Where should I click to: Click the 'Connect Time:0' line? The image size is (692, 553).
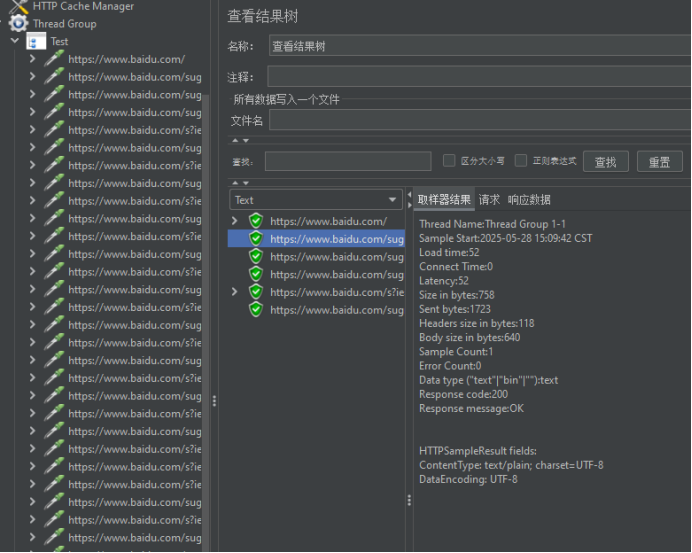pos(456,266)
